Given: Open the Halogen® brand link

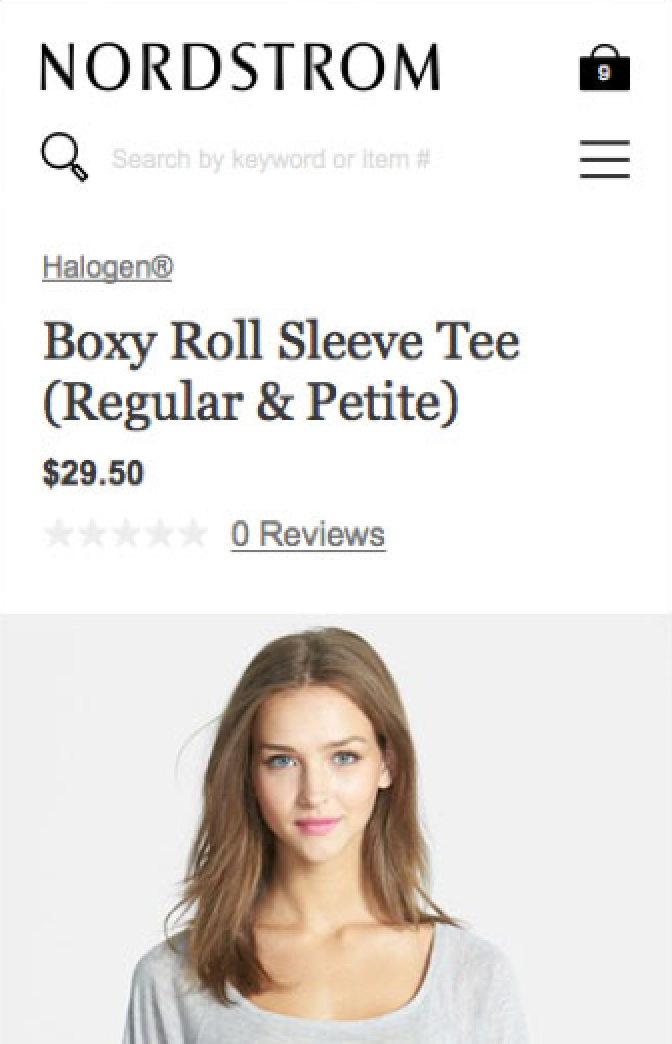Looking at the screenshot, I should click(107, 268).
